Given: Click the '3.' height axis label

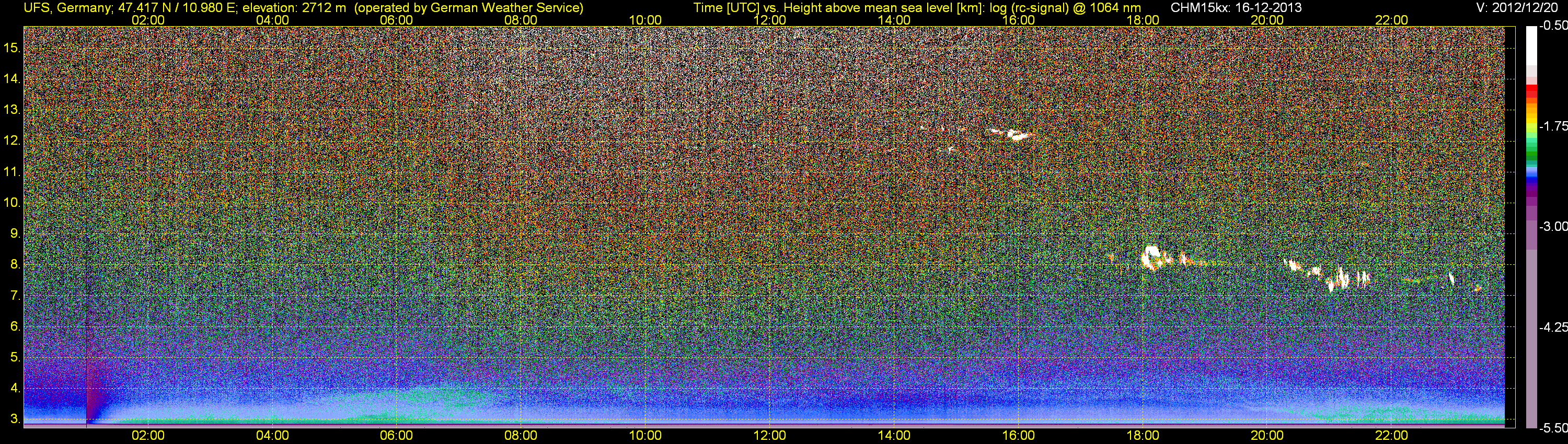Looking at the screenshot, I should 15,419.
